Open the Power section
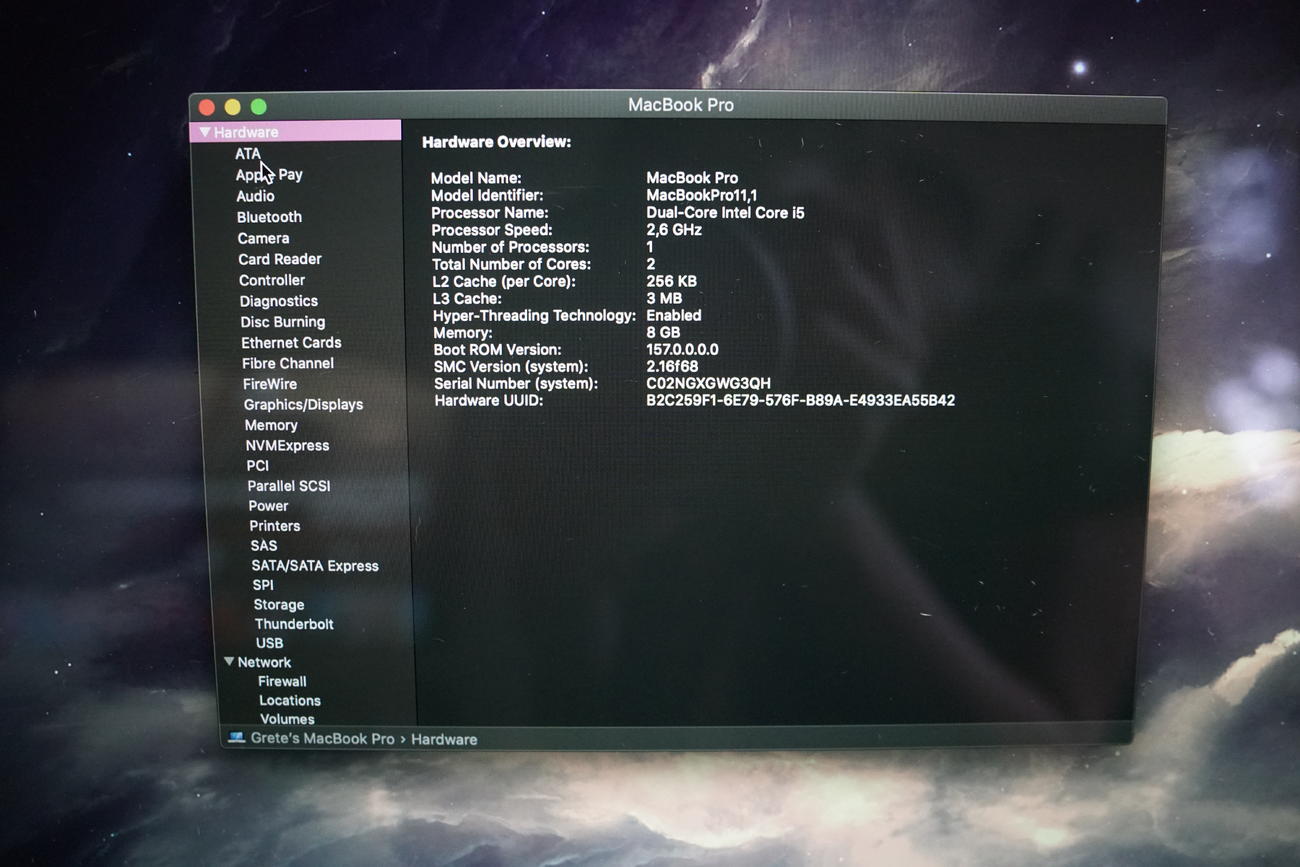This screenshot has height=867, width=1300. coord(268,505)
